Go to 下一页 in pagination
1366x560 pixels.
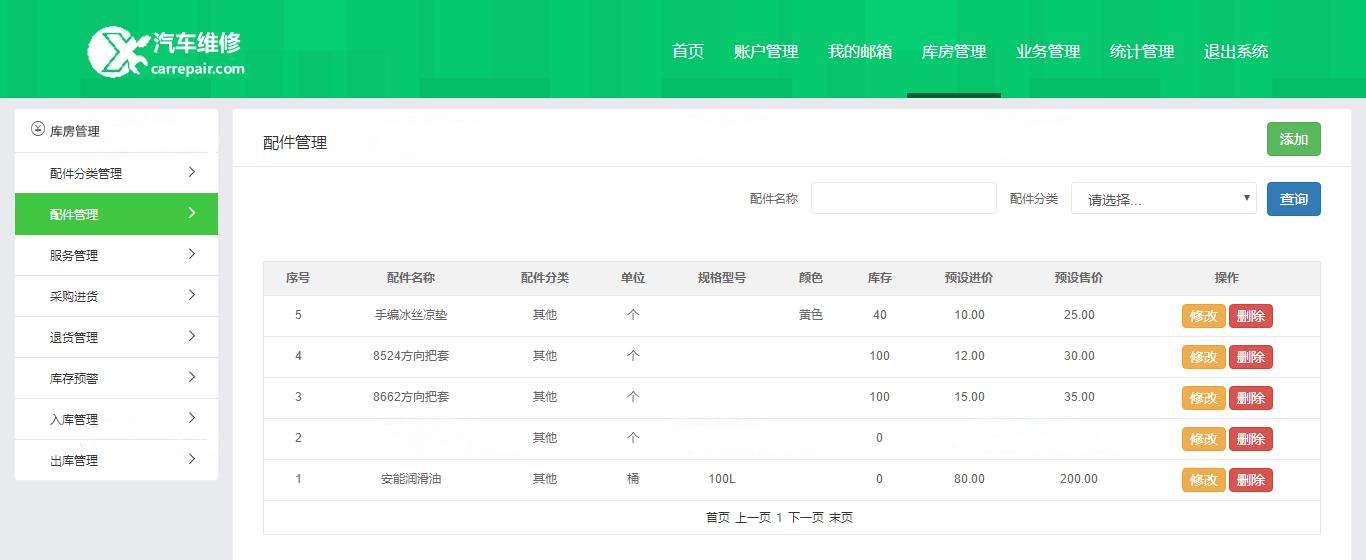click(805, 518)
